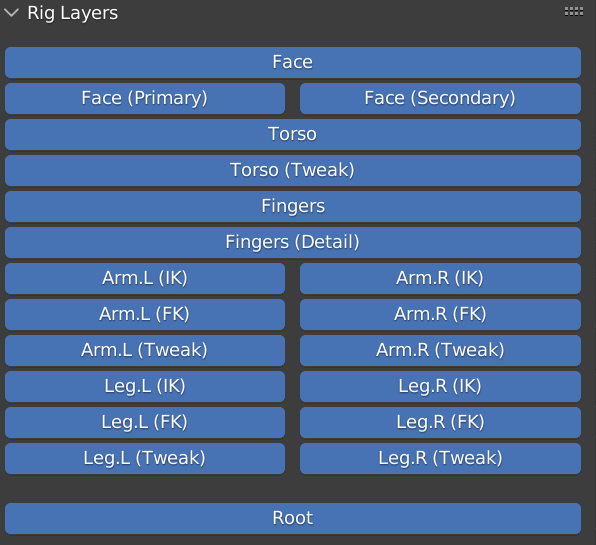Image resolution: width=596 pixels, height=545 pixels.
Task: Toggle Arm.R (Tweak) layer
Action: (x=440, y=350)
